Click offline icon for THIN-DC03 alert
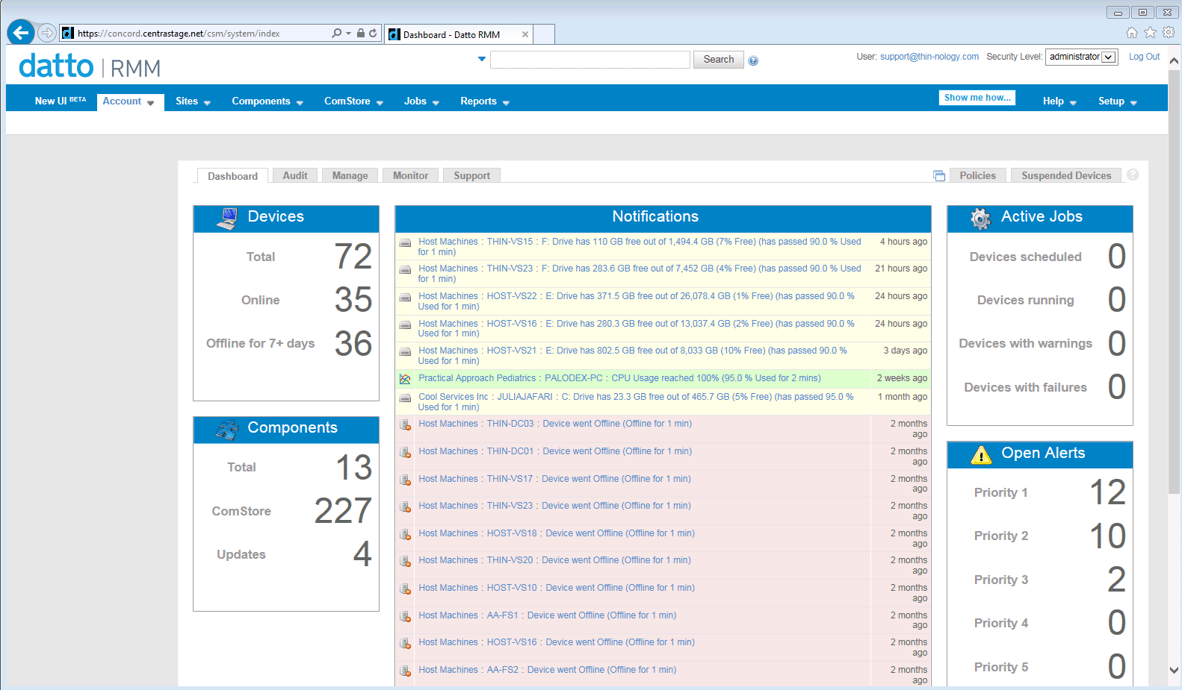The image size is (1182, 690). point(405,425)
